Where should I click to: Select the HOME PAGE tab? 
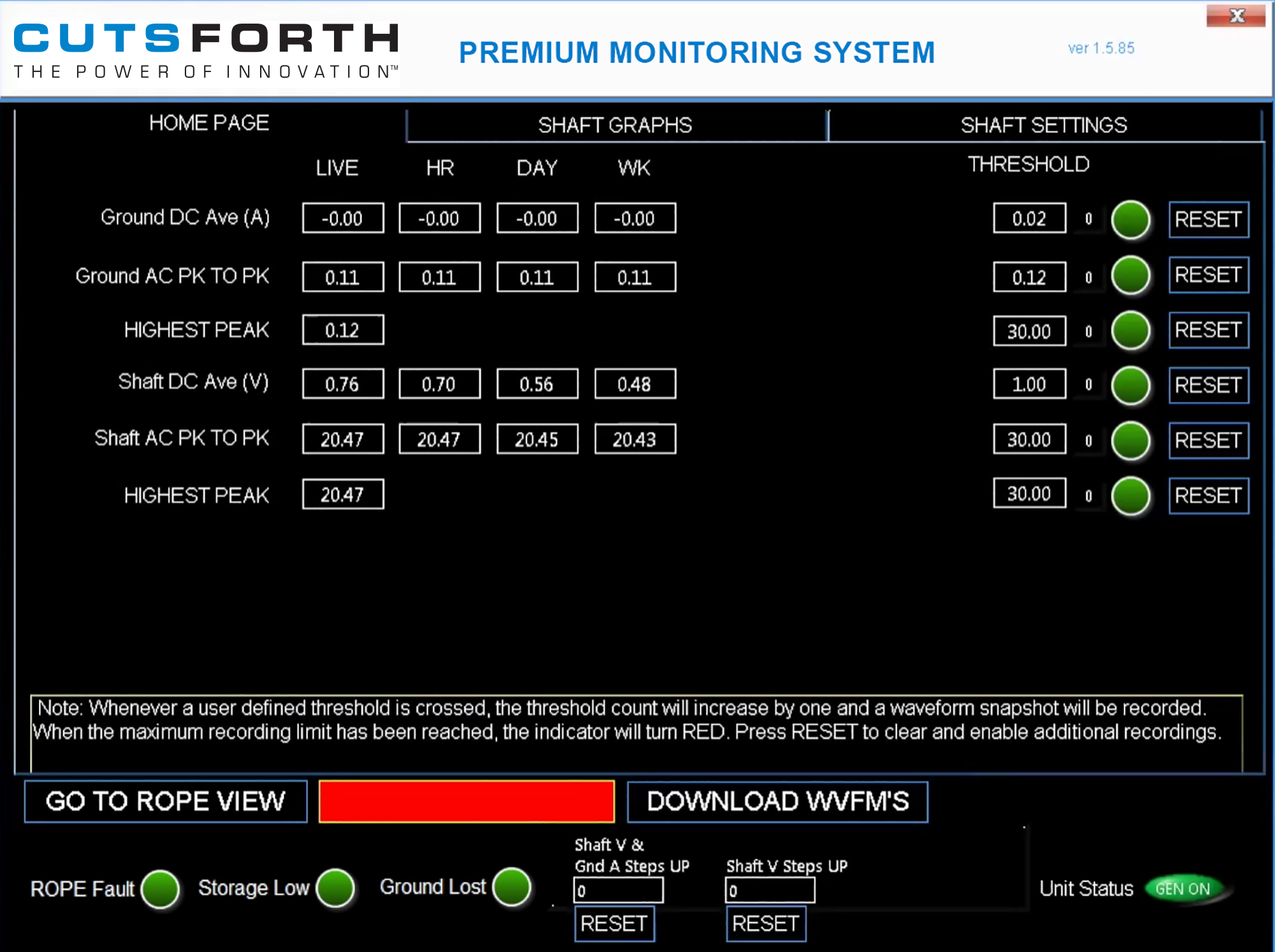coord(208,122)
